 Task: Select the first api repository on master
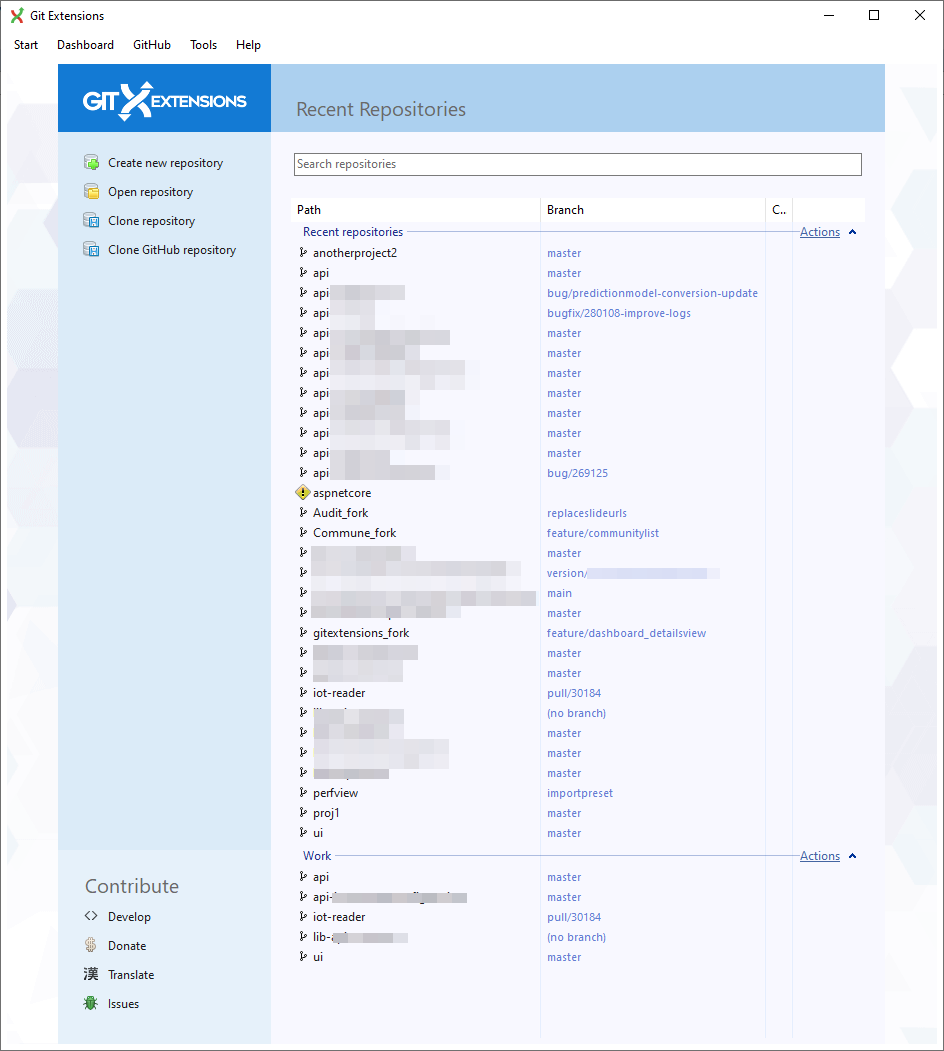coord(320,273)
